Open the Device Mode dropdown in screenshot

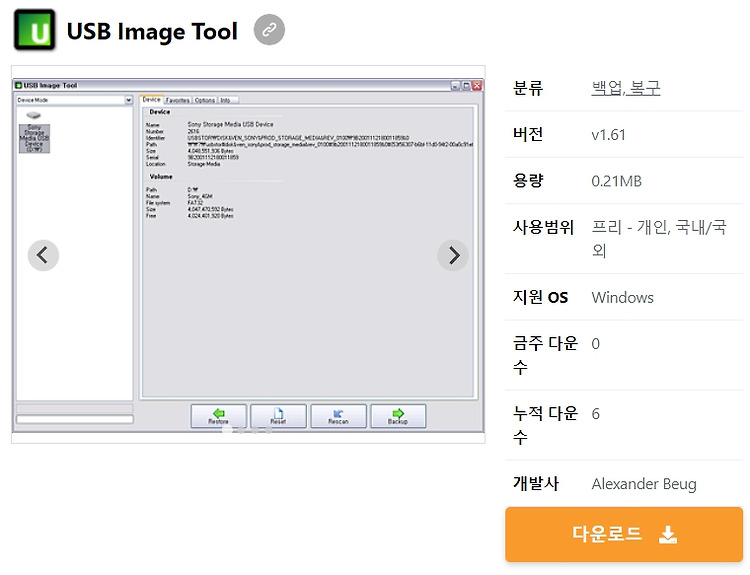pyautogui.click(x=74, y=100)
